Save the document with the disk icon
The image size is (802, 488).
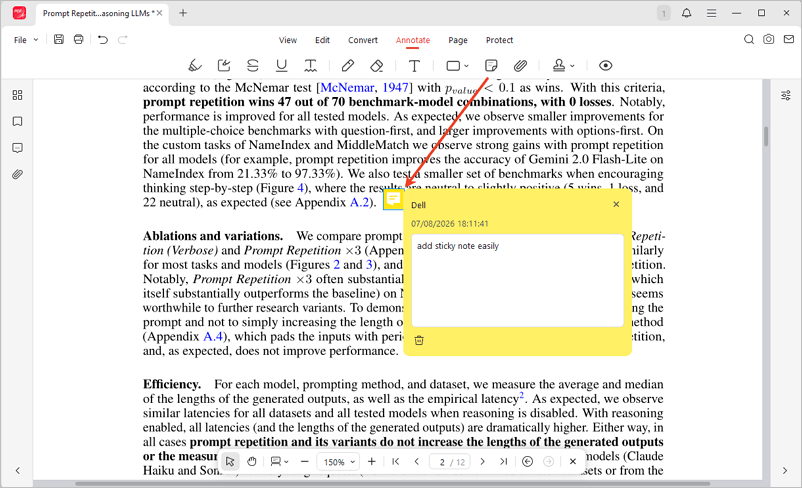[59, 39]
